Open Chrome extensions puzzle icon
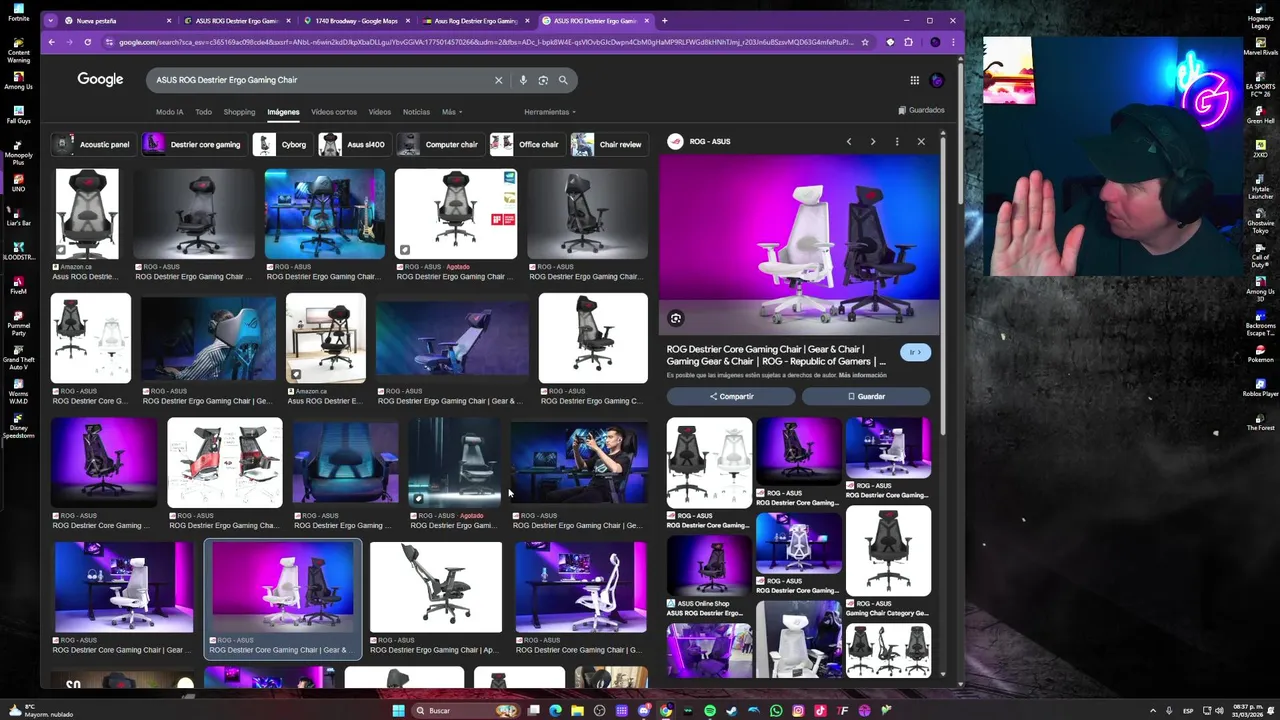1280x720 pixels. pos(908,42)
